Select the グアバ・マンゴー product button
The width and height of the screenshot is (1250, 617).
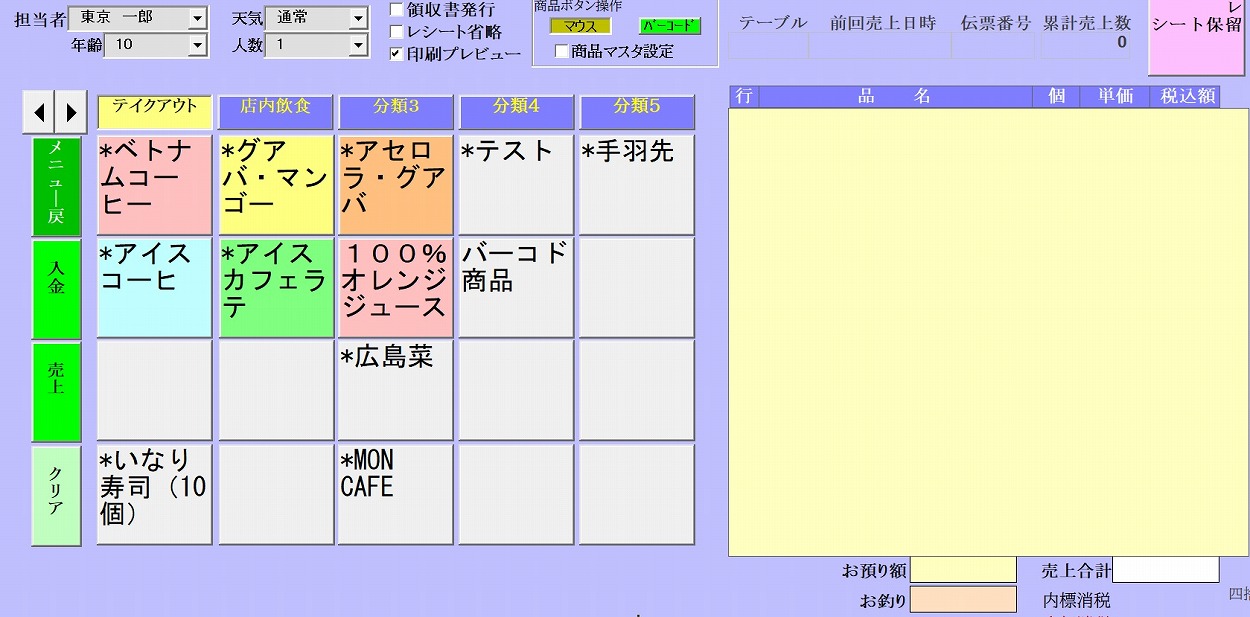(275, 183)
